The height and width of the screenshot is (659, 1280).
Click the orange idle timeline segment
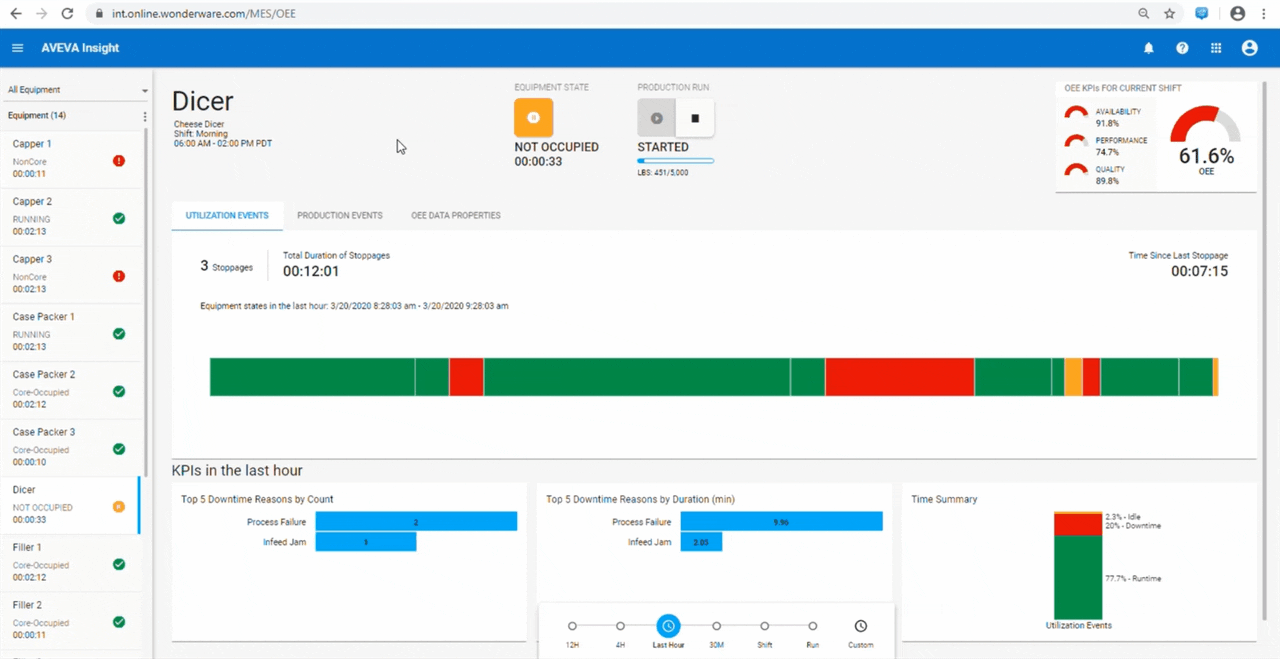click(1073, 377)
